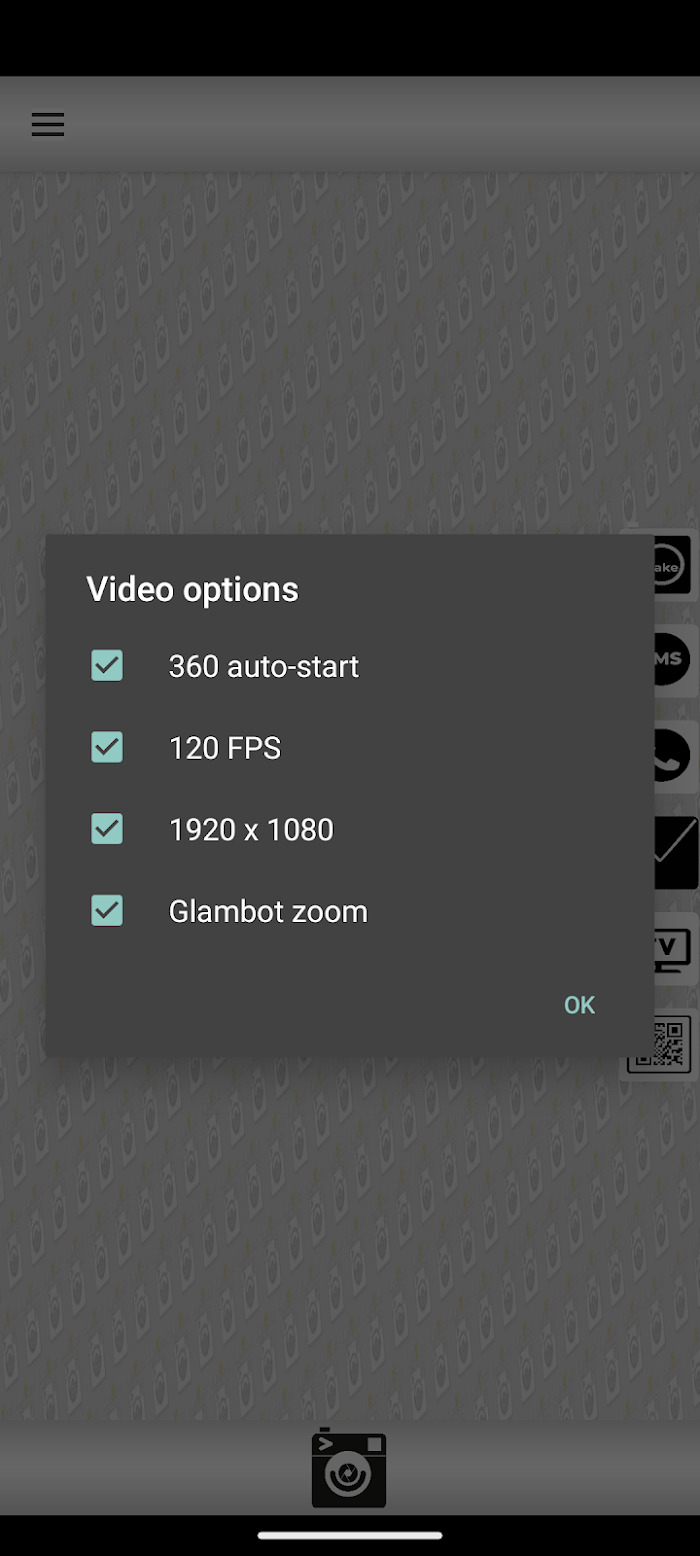Tap the 'Video options' dialog title

point(192,589)
